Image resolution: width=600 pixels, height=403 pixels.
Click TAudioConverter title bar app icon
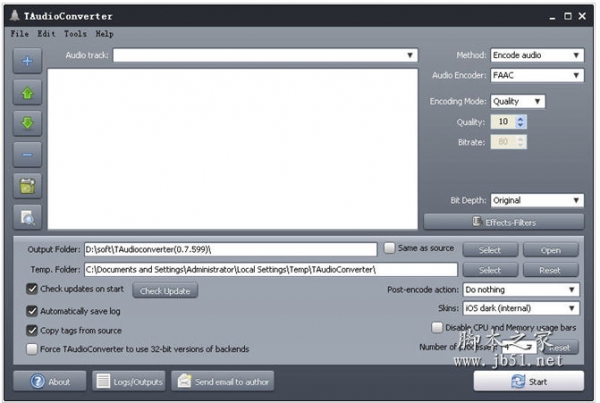(15, 16)
